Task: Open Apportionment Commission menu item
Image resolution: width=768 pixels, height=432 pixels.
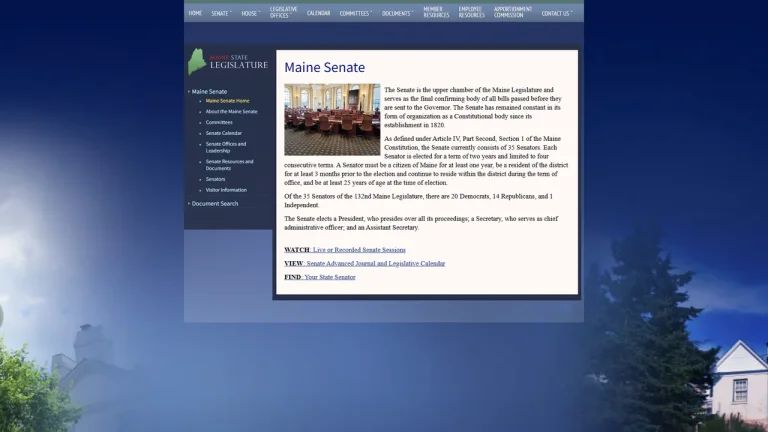Action: [x=512, y=12]
